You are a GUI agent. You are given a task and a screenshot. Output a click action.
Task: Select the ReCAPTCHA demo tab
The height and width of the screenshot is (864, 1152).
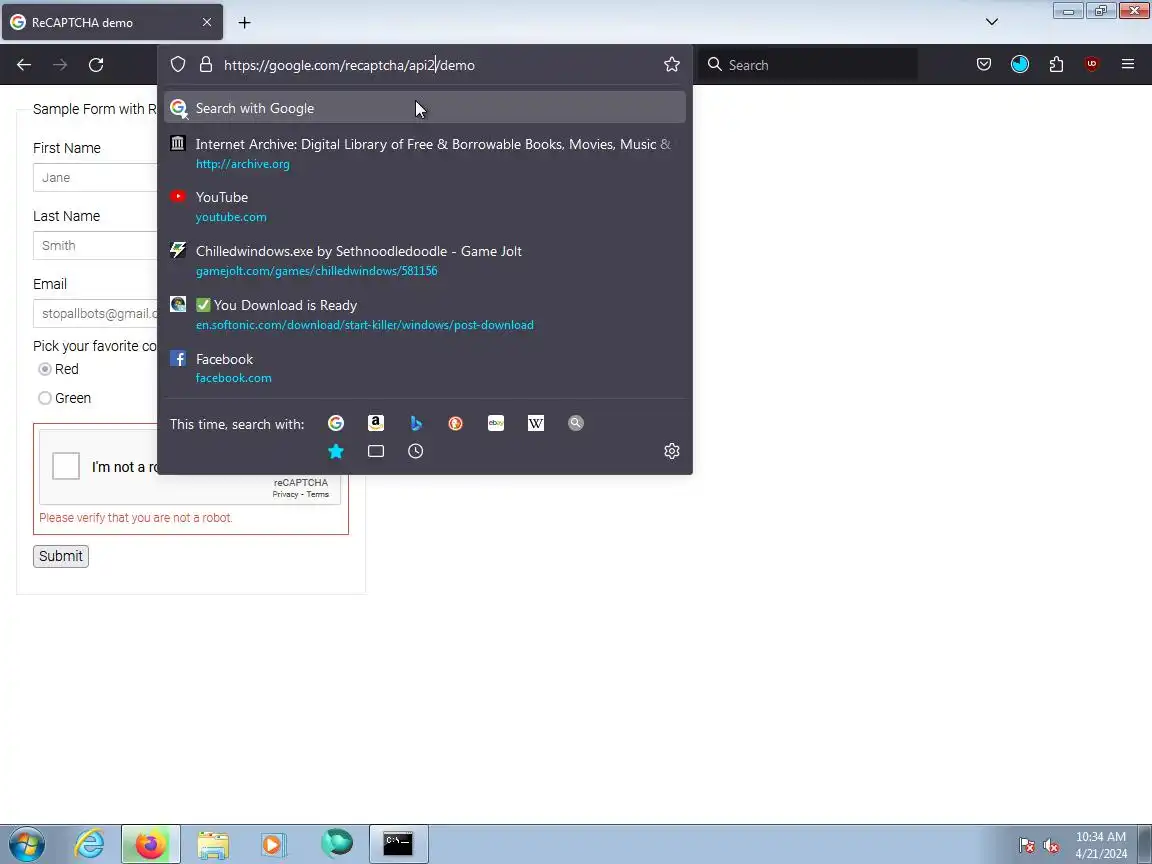coord(112,23)
